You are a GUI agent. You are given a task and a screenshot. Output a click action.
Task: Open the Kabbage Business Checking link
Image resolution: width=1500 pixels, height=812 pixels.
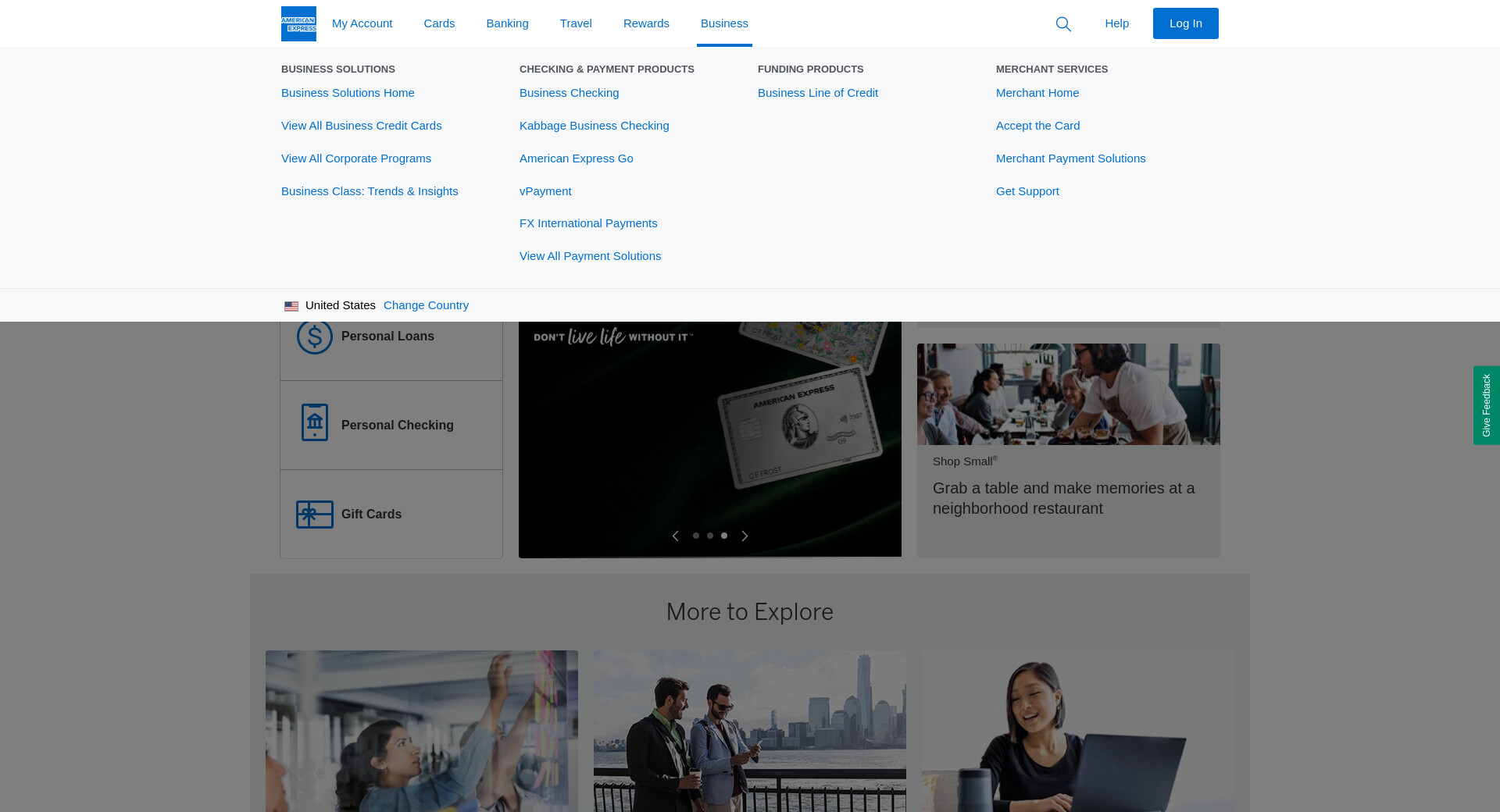coord(594,126)
